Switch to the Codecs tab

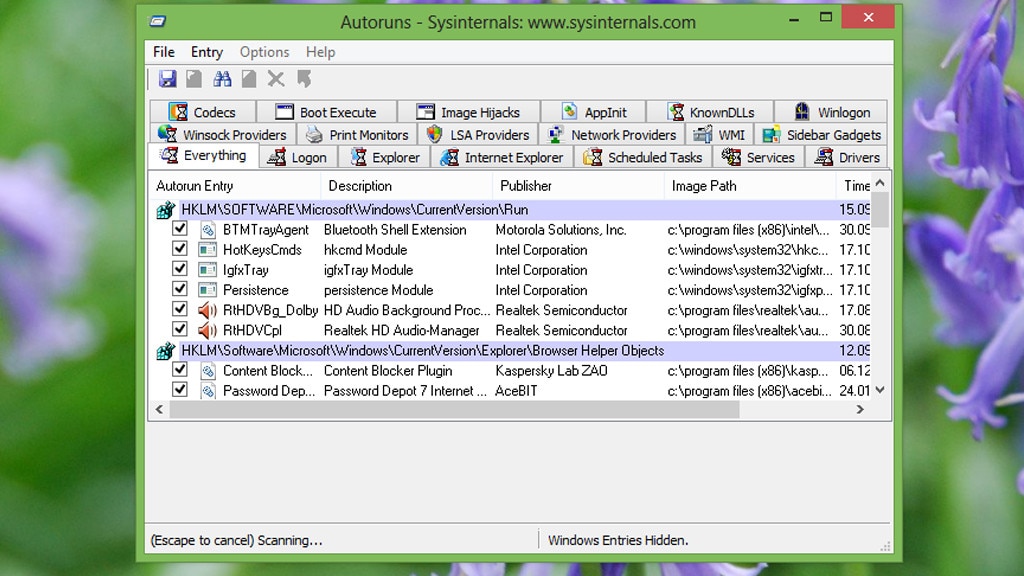(x=202, y=112)
